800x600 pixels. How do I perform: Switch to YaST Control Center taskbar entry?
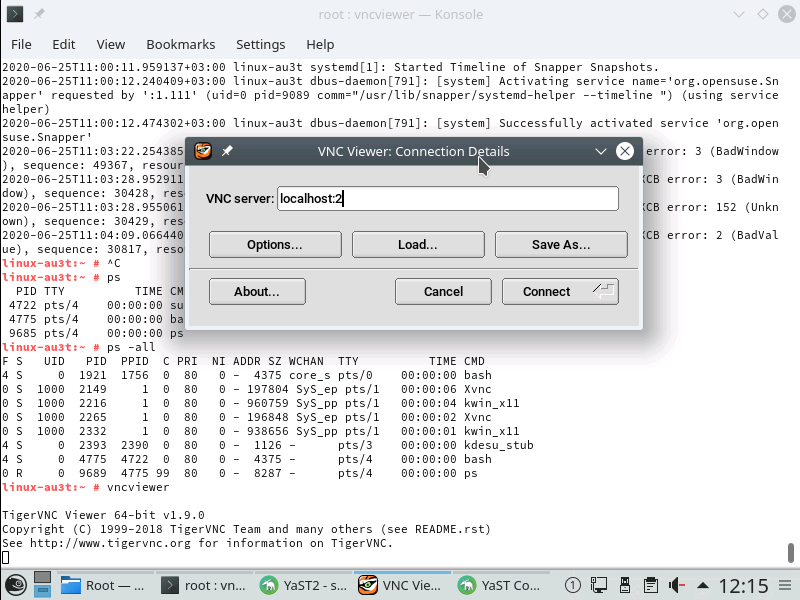[x=501, y=585]
